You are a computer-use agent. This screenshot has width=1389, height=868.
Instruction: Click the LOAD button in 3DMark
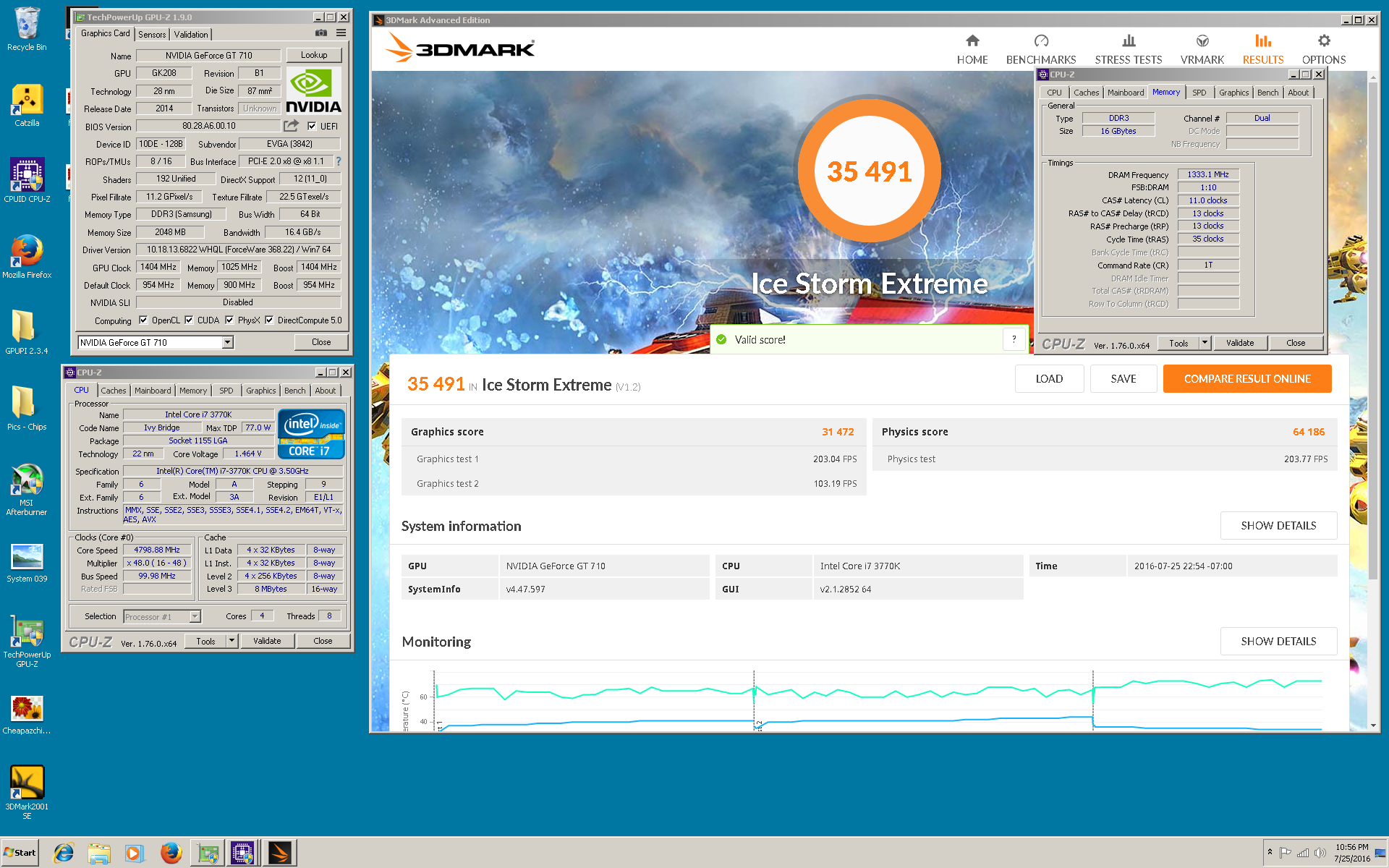[1049, 378]
